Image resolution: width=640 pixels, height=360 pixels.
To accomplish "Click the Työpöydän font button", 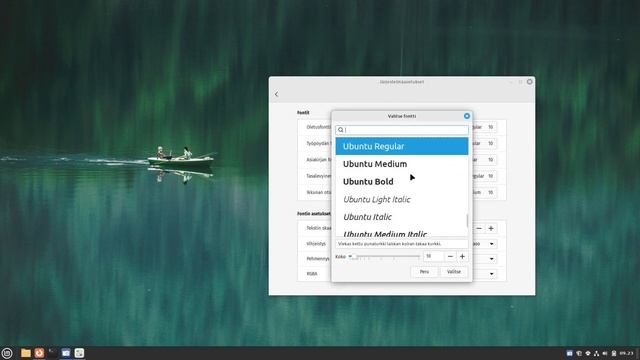I will click(x=485, y=144).
